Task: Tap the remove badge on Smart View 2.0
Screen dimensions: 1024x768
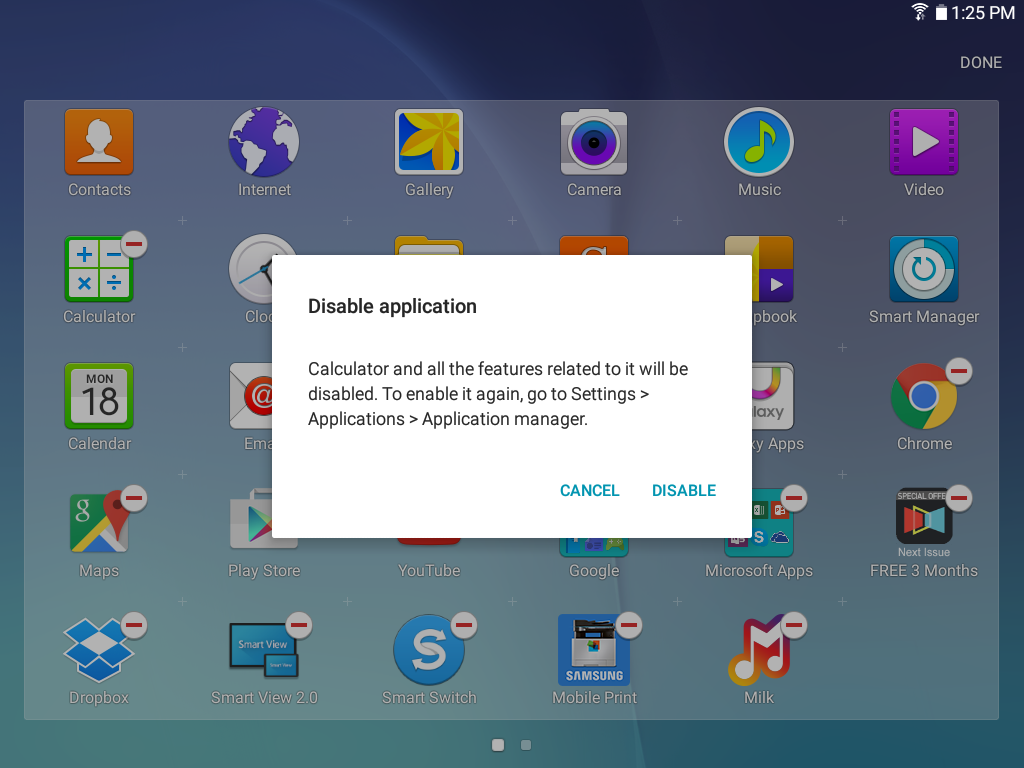Action: click(299, 625)
